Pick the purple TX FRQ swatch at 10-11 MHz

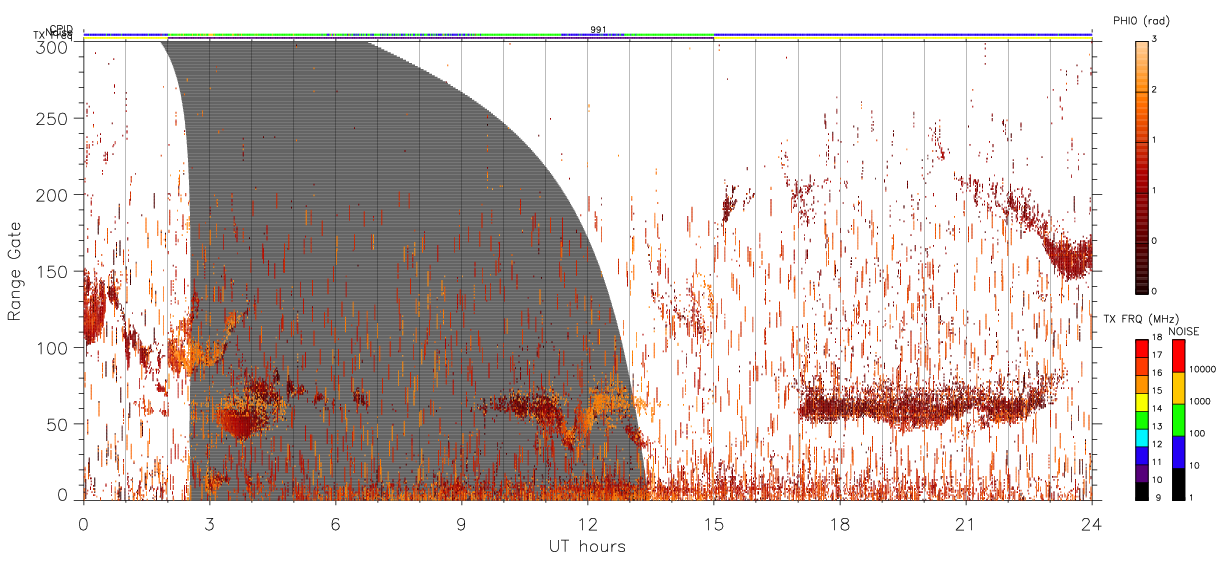pyautogui.click(x=1141, y=475)
